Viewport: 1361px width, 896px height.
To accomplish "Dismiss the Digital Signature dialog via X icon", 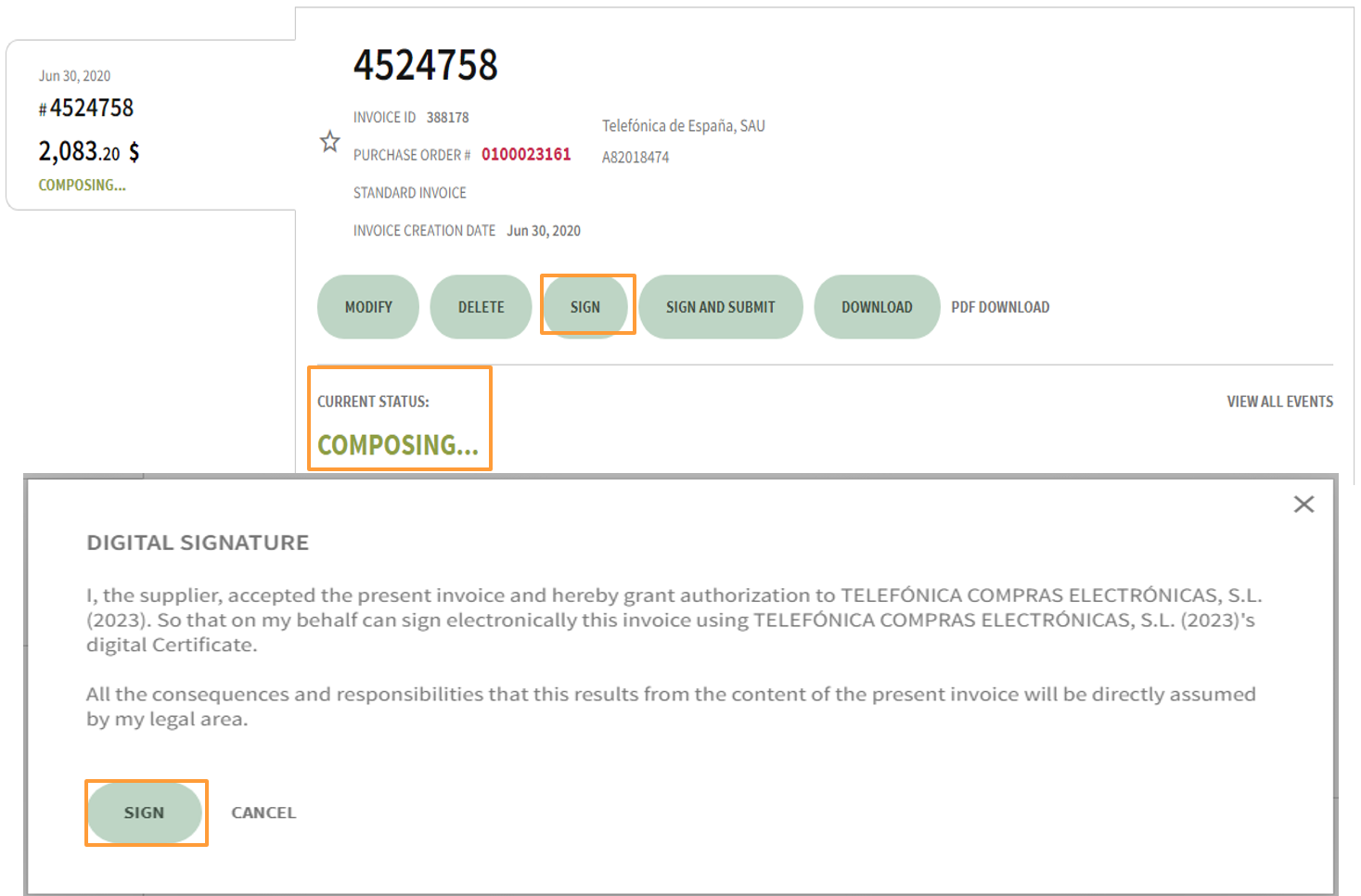I will click(x=1303, y=504).
